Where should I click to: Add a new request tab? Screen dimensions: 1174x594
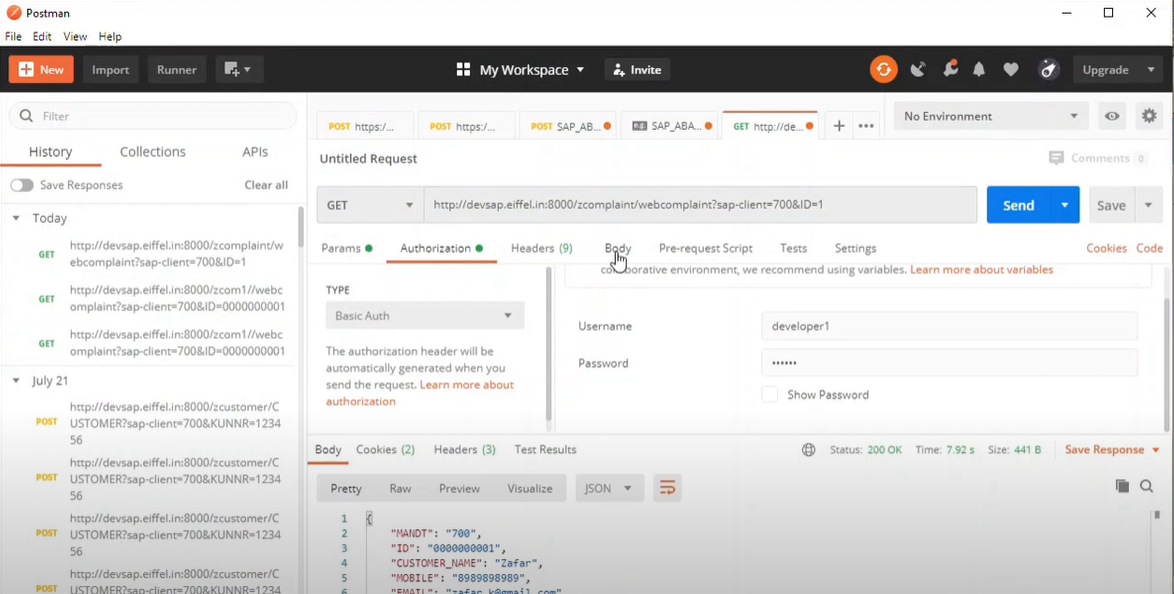839,126
